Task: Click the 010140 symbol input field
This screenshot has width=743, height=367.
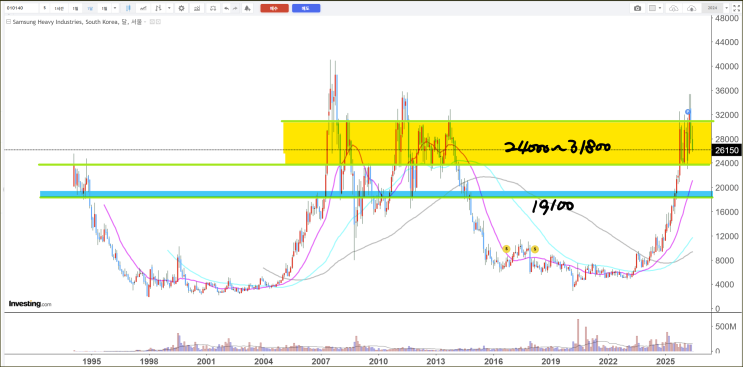Action: [x=21, y=8]
